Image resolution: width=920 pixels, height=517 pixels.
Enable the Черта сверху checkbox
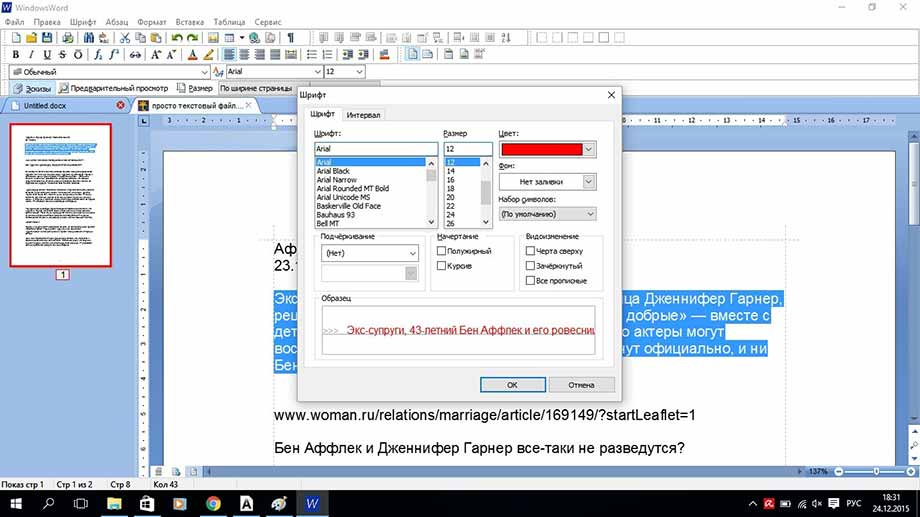click(x=530, y=251)
